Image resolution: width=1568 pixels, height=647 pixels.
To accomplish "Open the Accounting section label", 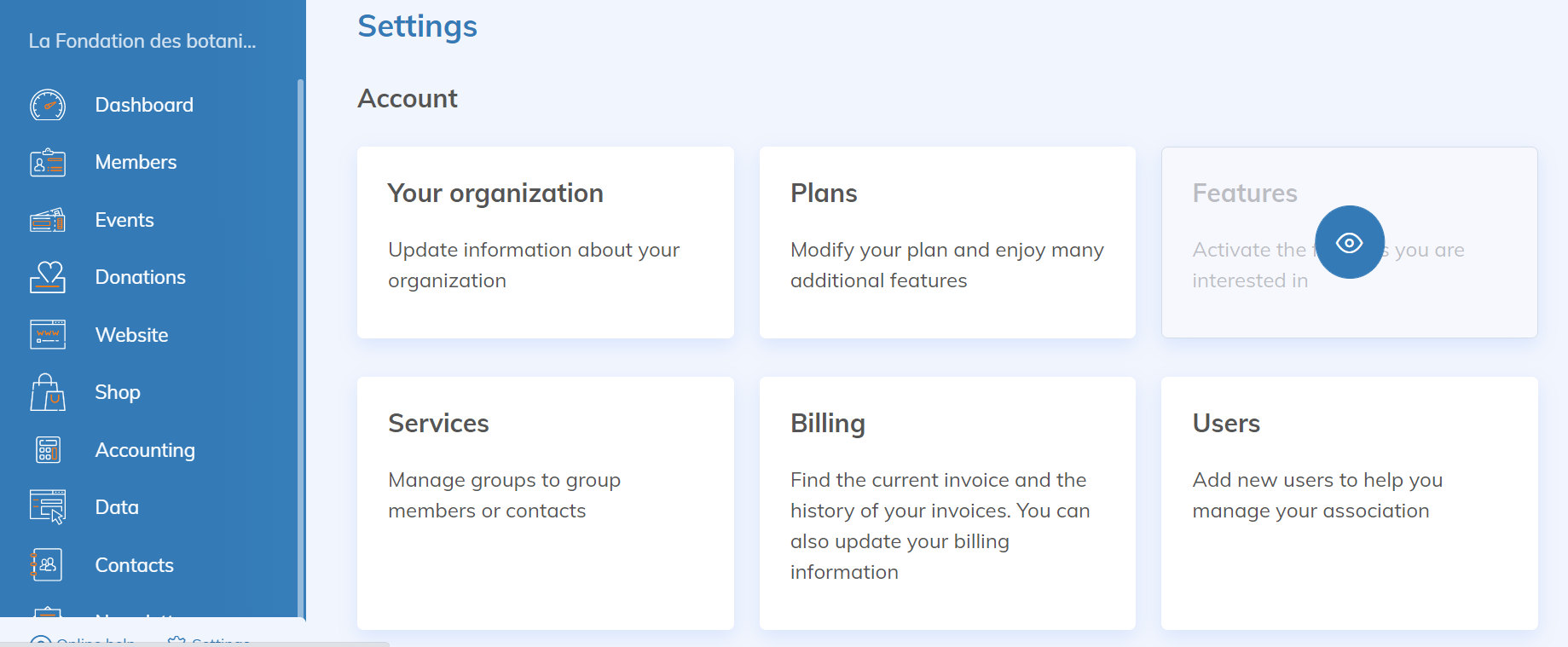I will click(145, 450).
